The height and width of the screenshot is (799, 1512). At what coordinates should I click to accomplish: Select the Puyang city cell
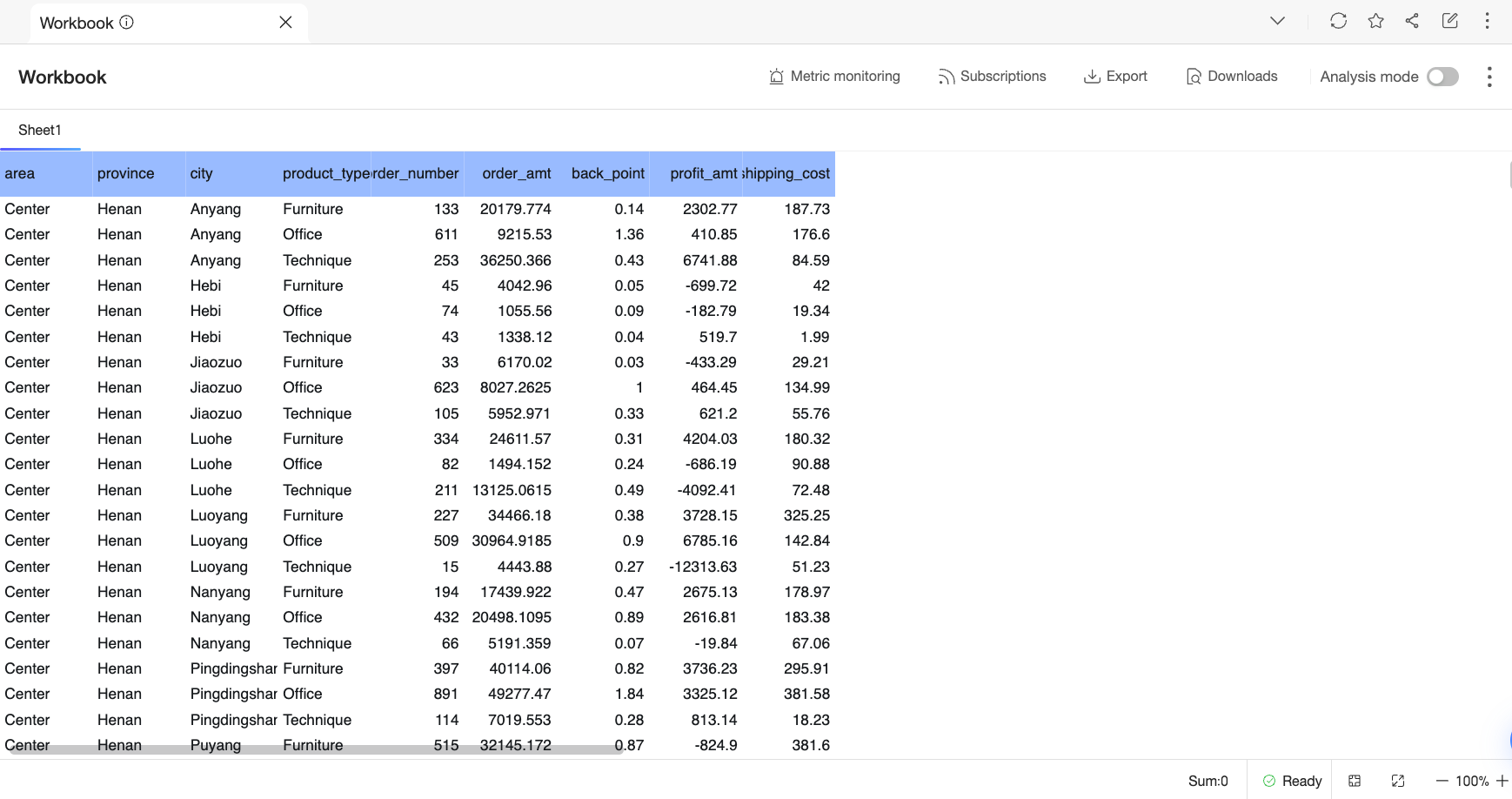click(x=231, y=745)
